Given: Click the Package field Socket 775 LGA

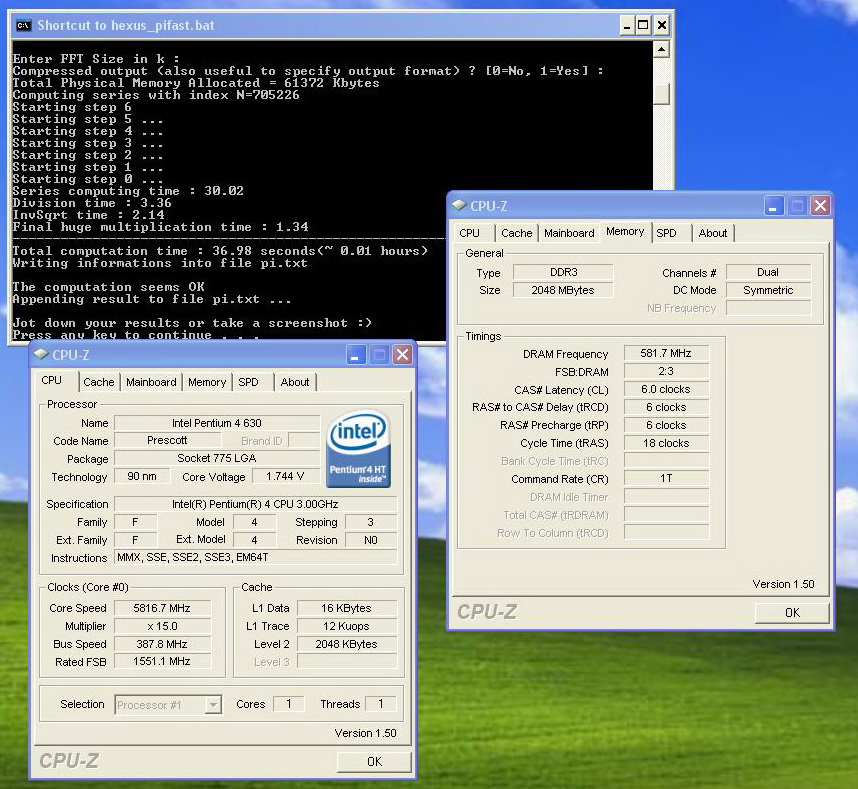Looking at the screenshot, I should 217,458.
